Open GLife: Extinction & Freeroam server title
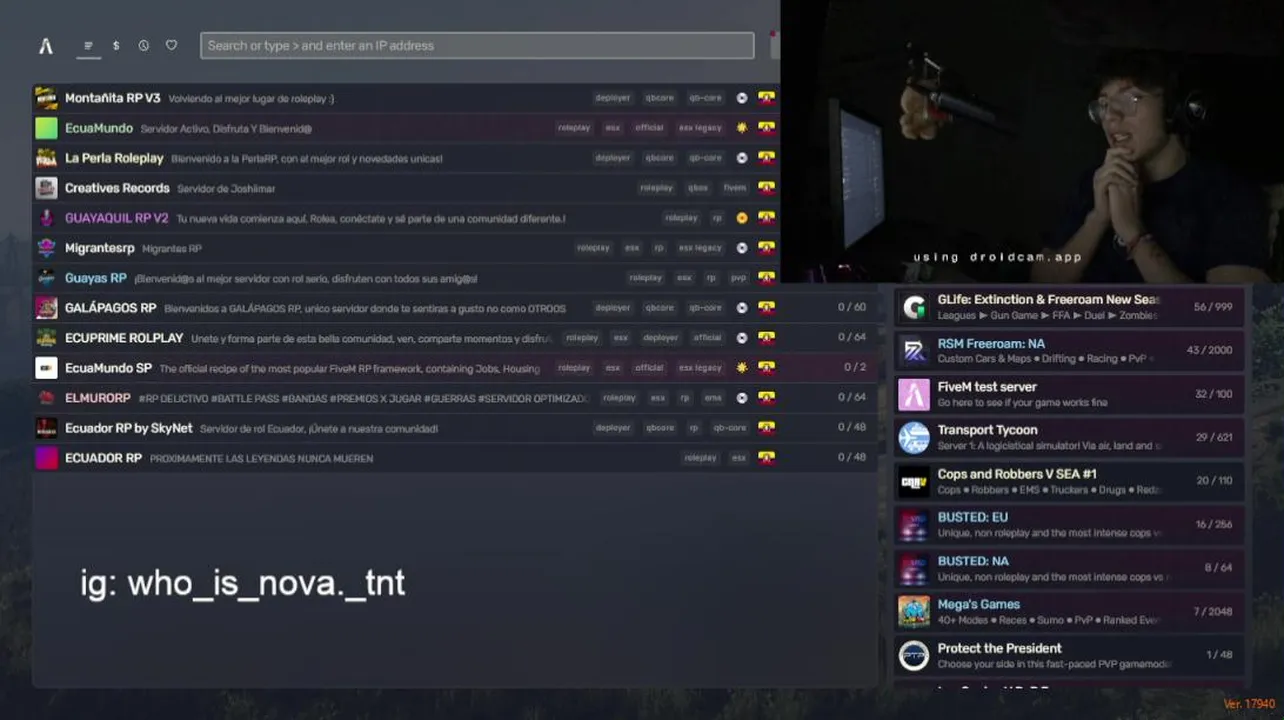The height and width of the screenshot is (720, 1284). (1048, 300)
